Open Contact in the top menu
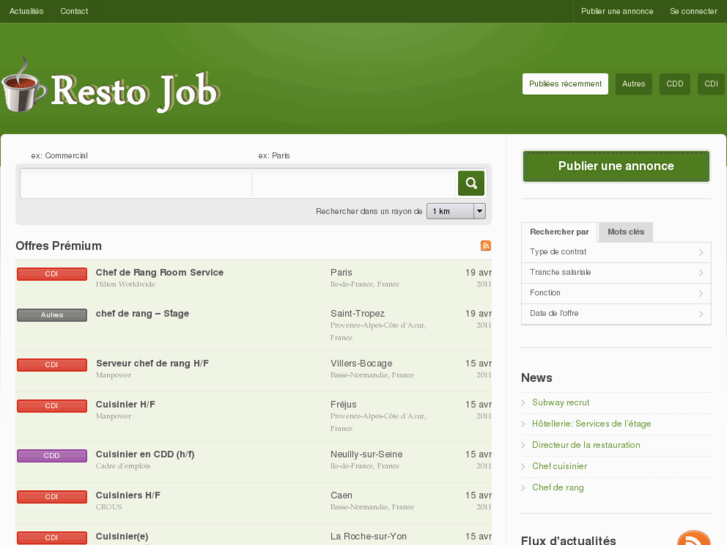727x545 pixels. (x=74, y=11)
